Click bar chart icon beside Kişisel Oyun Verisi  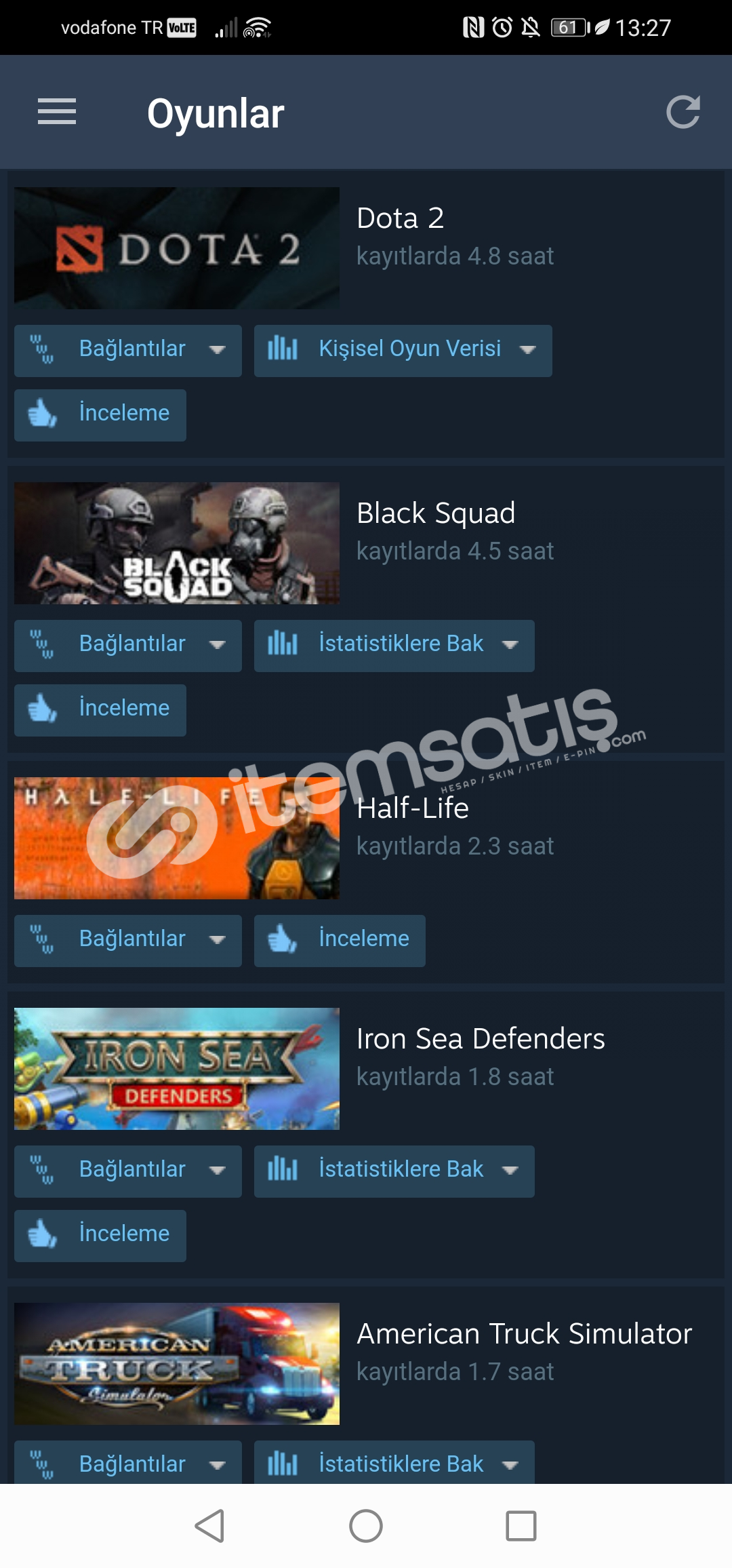[x=283, y=349]
